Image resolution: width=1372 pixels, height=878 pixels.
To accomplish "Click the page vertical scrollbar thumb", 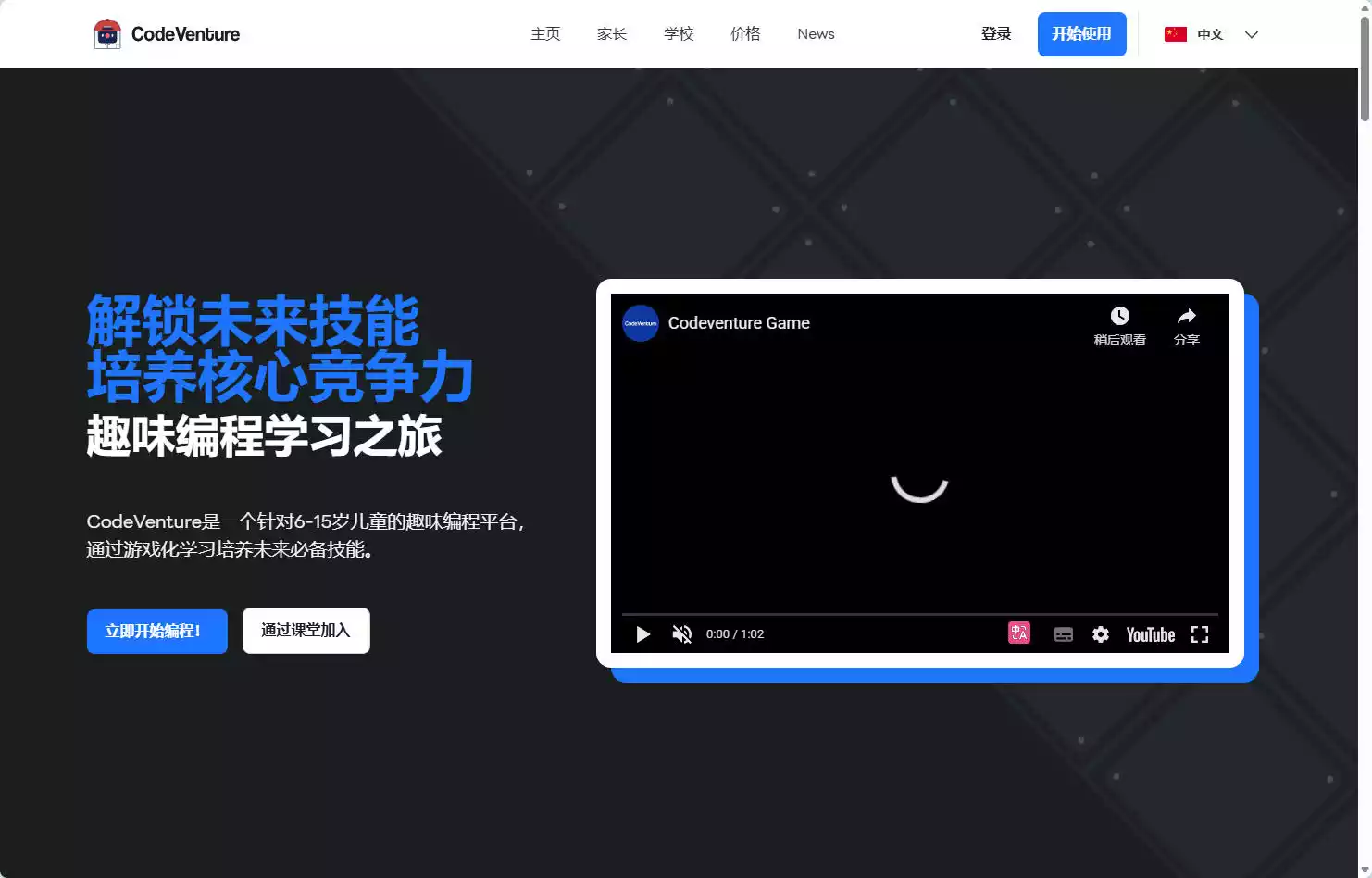I will (x=1365, y=69).
